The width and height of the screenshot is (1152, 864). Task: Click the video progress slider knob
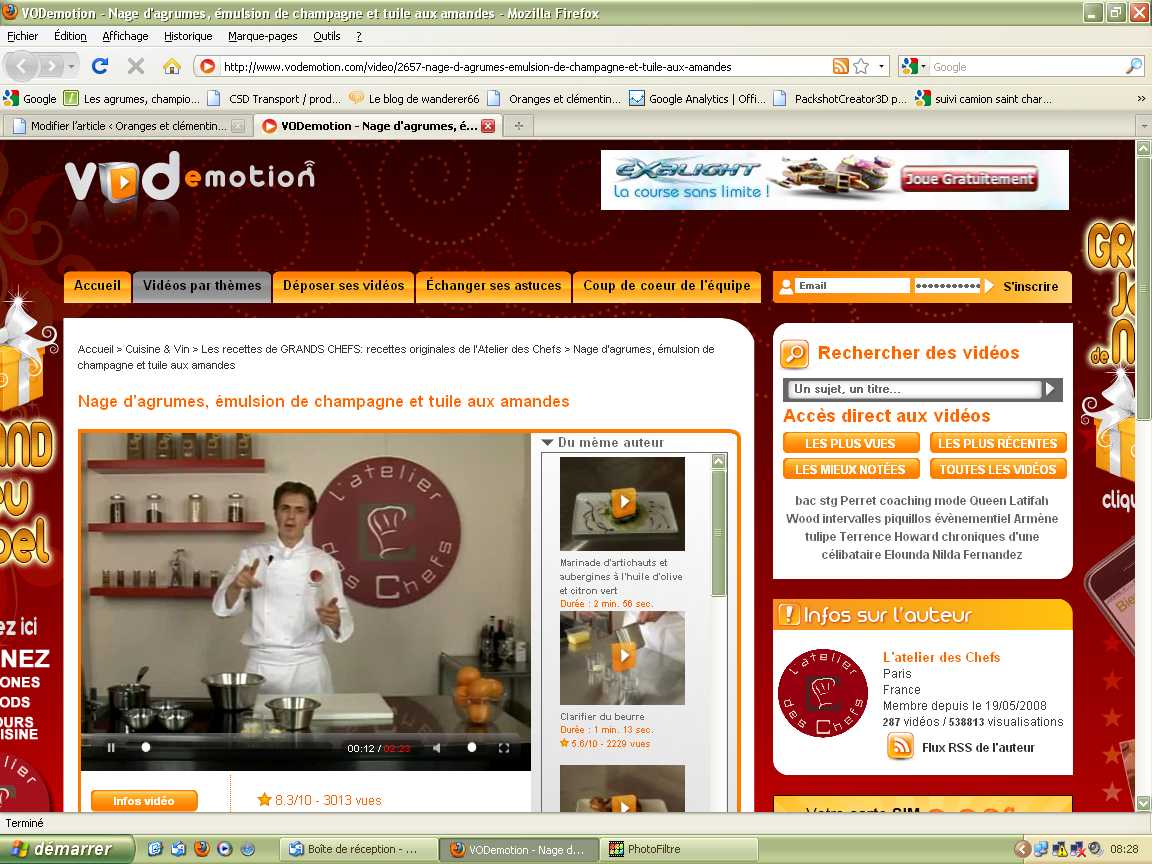[x=145, y=747]
